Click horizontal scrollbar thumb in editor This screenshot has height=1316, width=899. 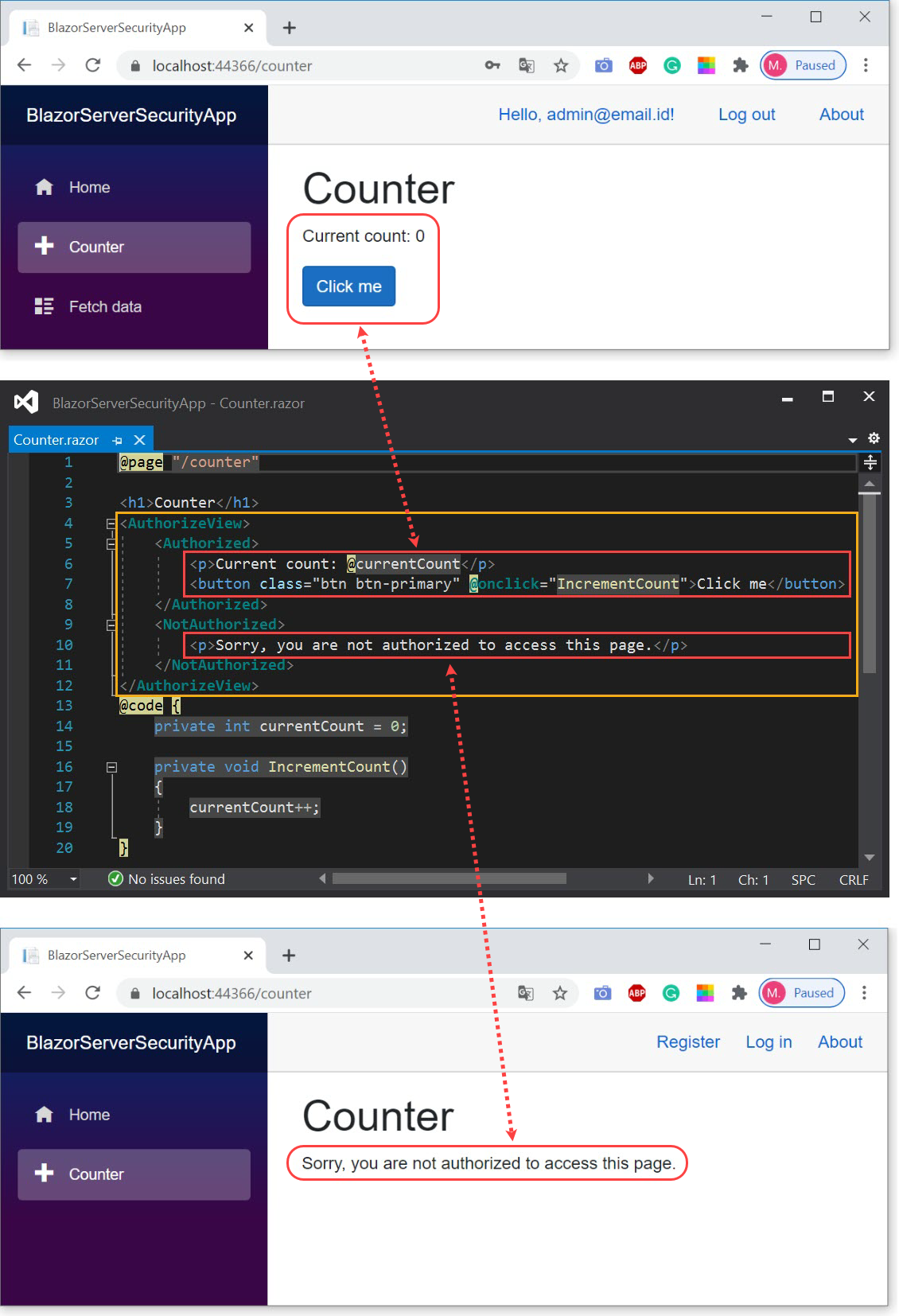pos(449,878)
